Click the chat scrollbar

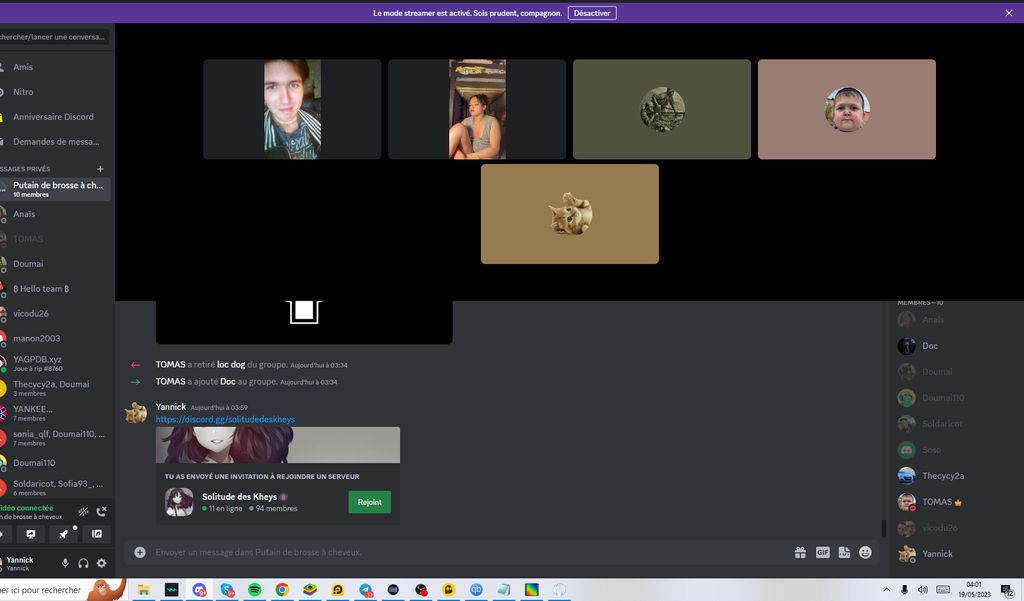pos(883,528)
